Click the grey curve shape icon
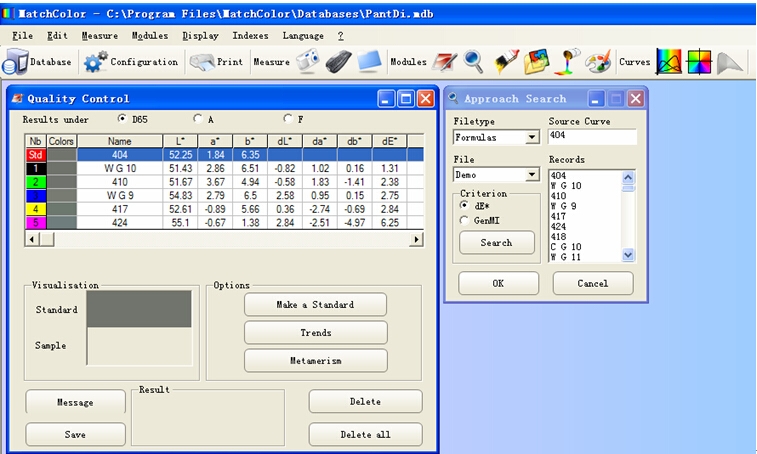 (x=729, y=63)
